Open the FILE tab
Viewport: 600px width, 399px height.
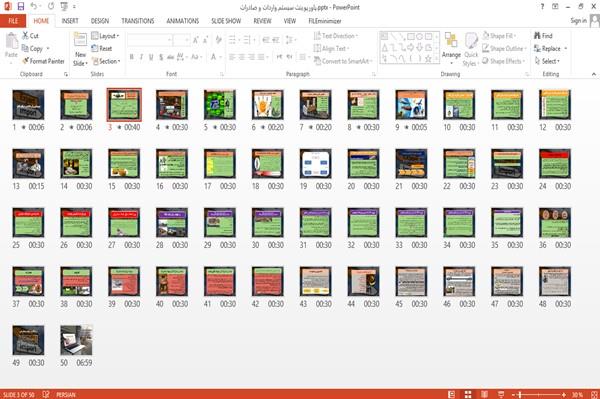tap(13, 21)
